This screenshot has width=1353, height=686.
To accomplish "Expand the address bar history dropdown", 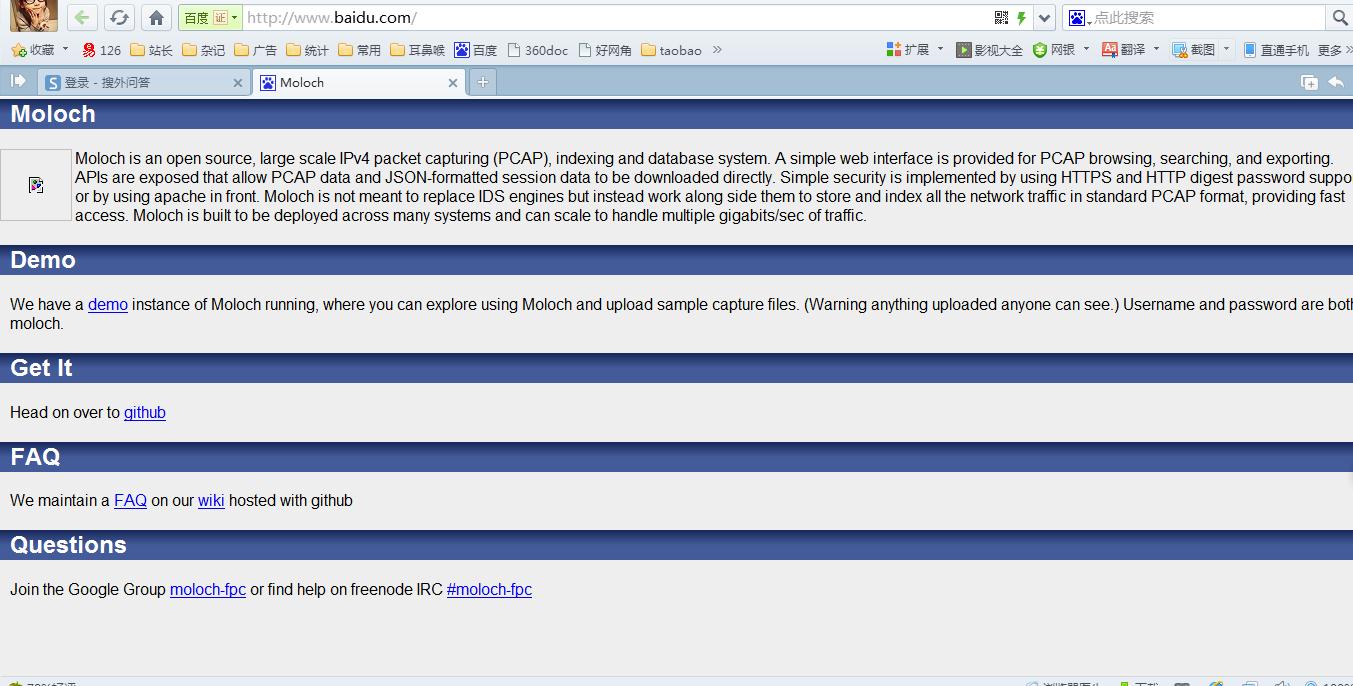I will pyautogui.click(x=1045, y=18).
